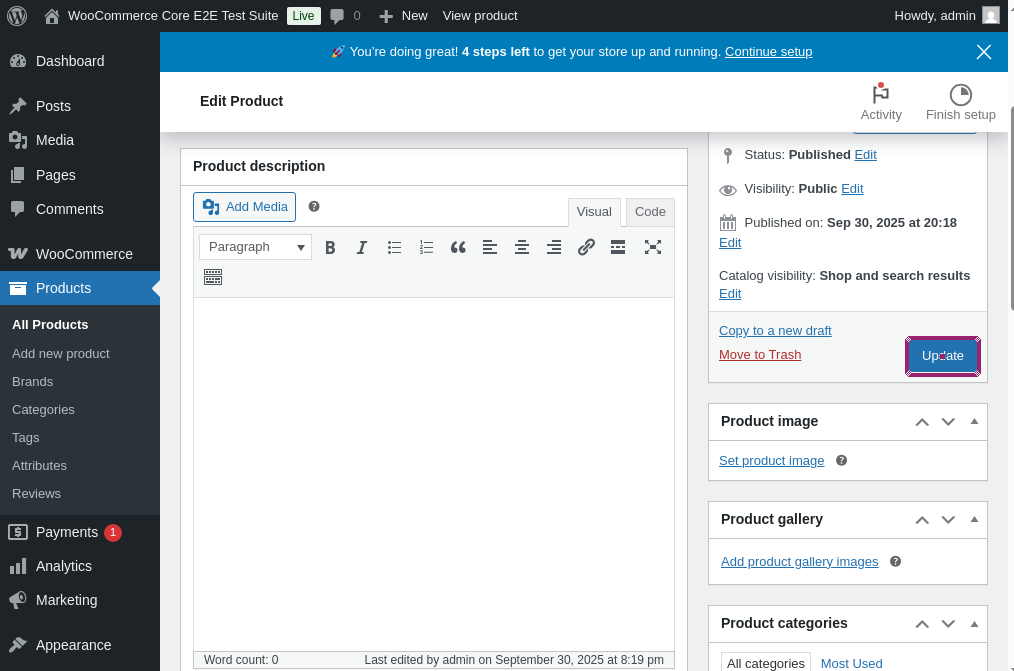Viewport: 1014px width, 671px height.
Task: Insert a blockquote
Action: coord(458,247)
